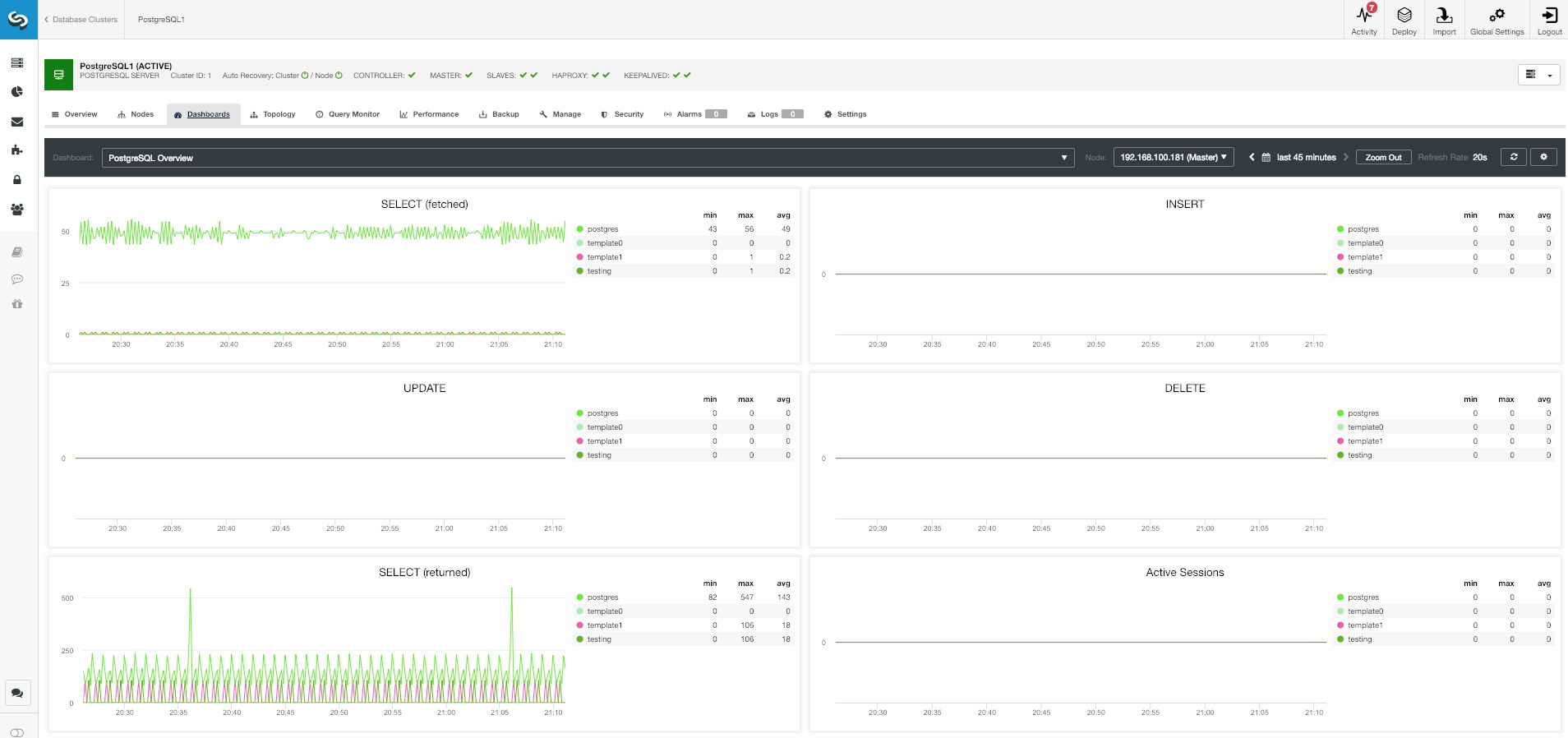The width and height of the screenshot is (1568, 738).
Task: Open the Alarms tab
Action: click(x=695, y=114)
